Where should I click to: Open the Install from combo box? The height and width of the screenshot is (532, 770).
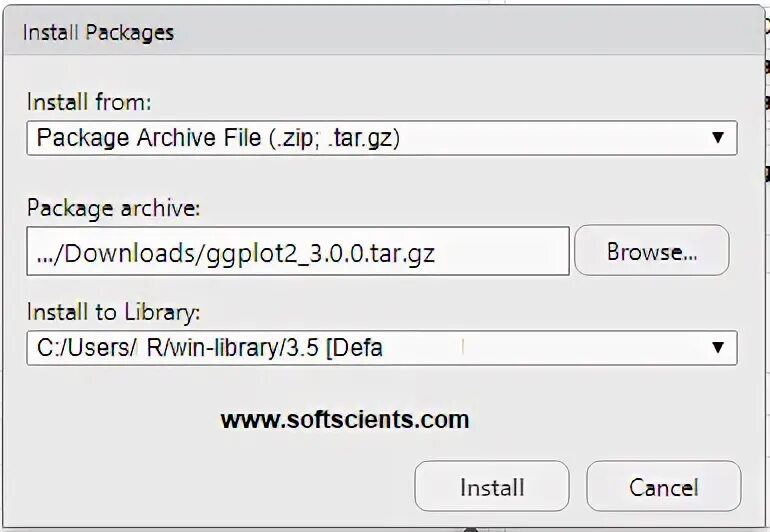click(x=380, y=138)
